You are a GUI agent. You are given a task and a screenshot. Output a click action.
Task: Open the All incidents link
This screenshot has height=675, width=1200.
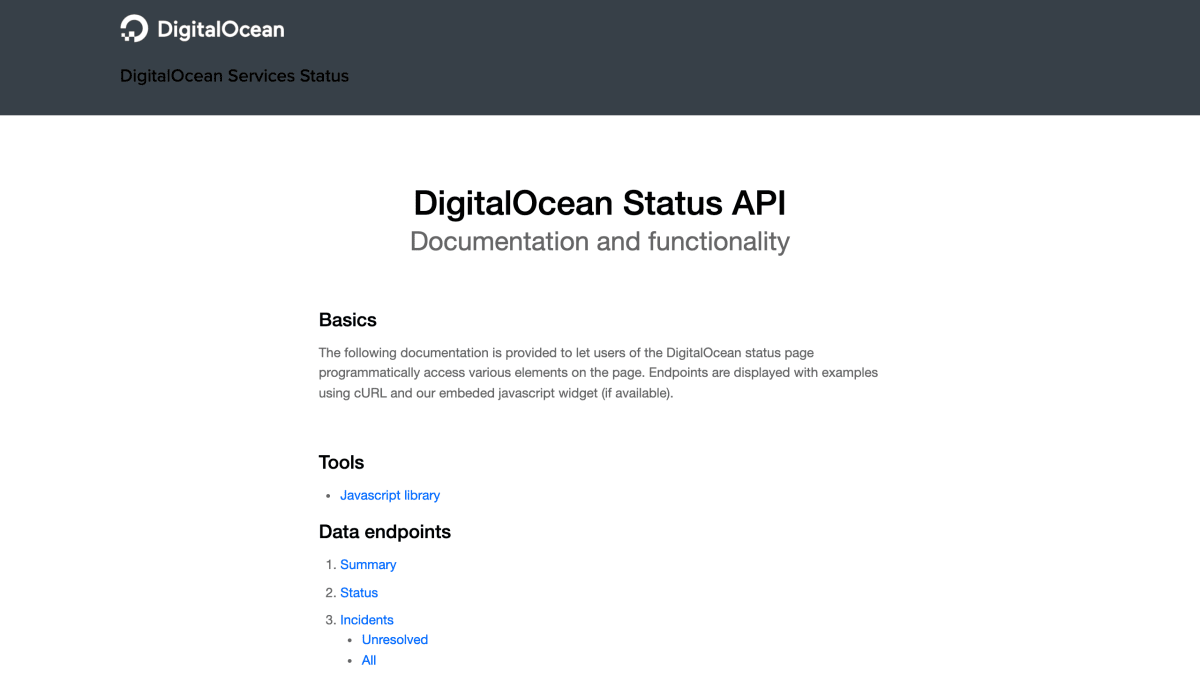369,660
